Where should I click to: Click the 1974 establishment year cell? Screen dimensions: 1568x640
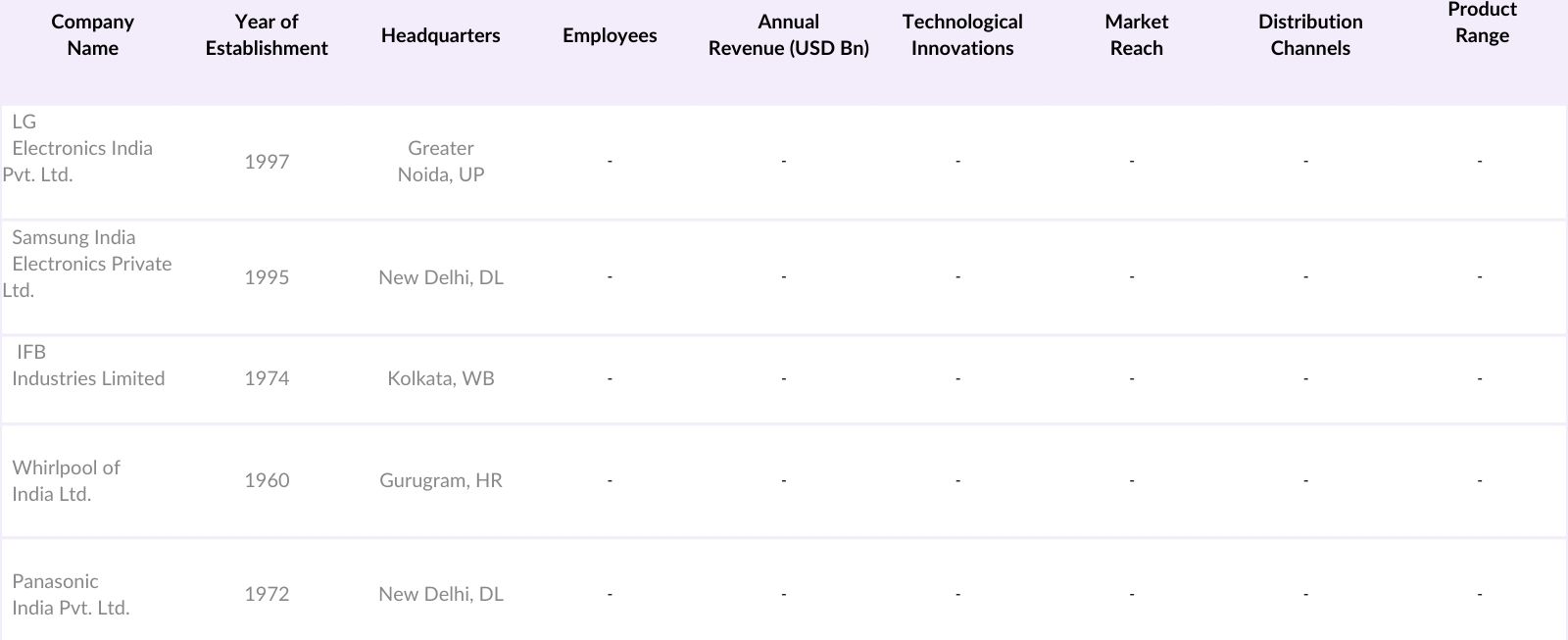pos(267,378)
